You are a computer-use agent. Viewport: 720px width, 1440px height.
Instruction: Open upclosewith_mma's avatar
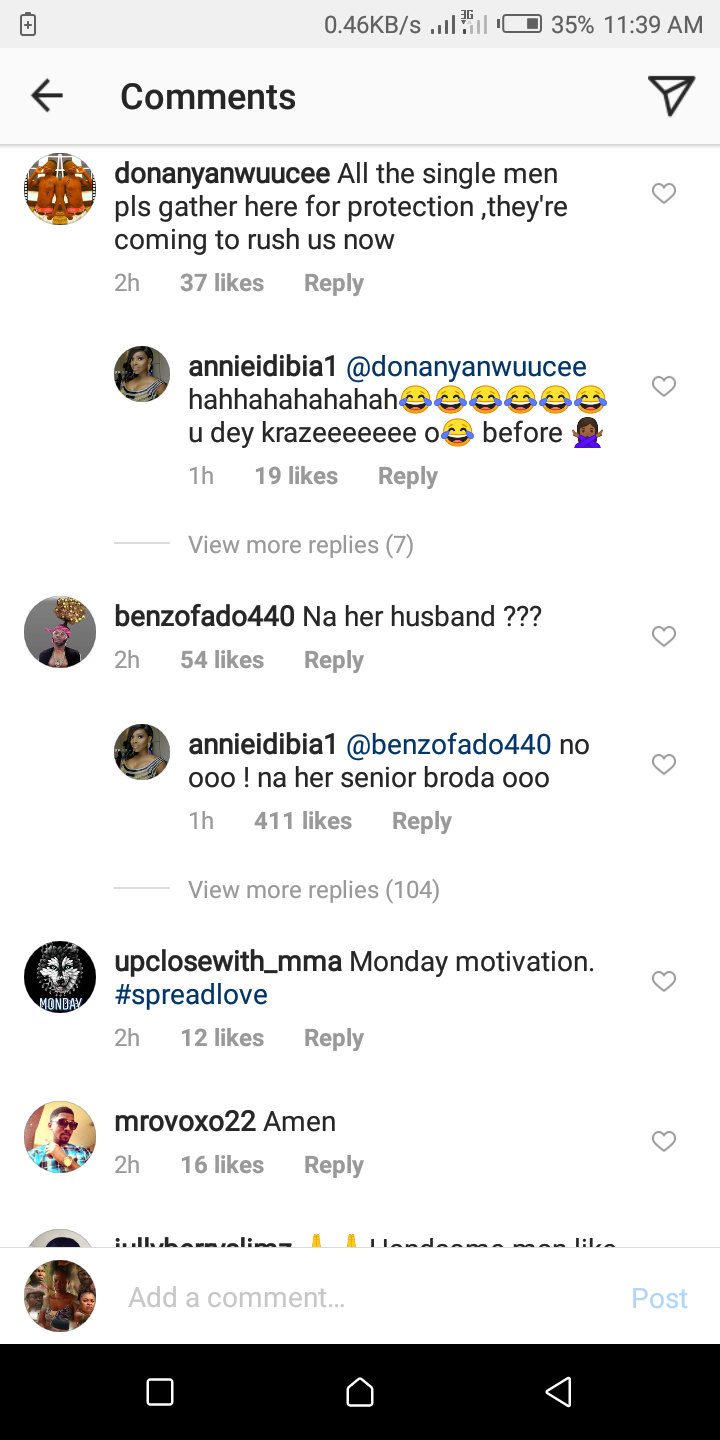pyautogui.click(x=60, y=977)
